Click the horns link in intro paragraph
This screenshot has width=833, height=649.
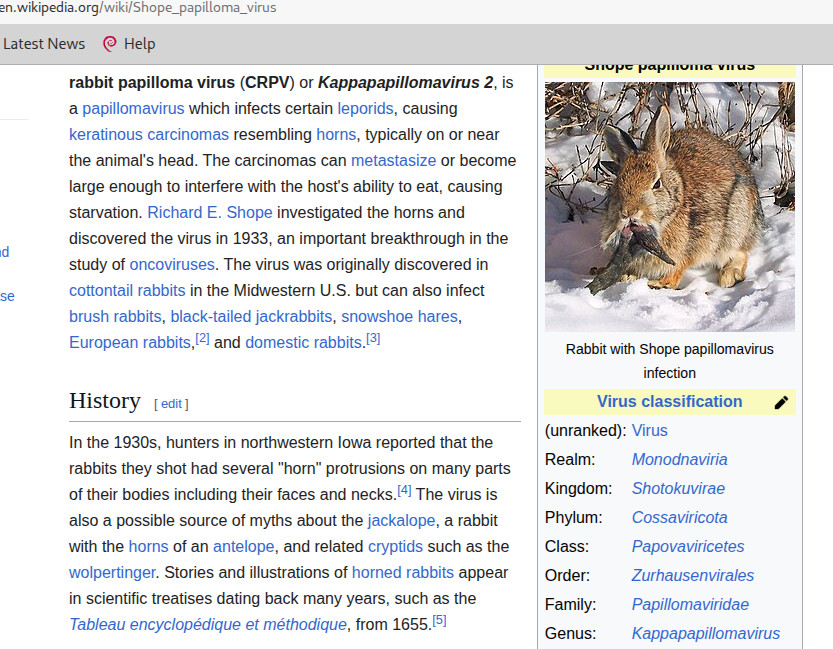pos(336,134)
